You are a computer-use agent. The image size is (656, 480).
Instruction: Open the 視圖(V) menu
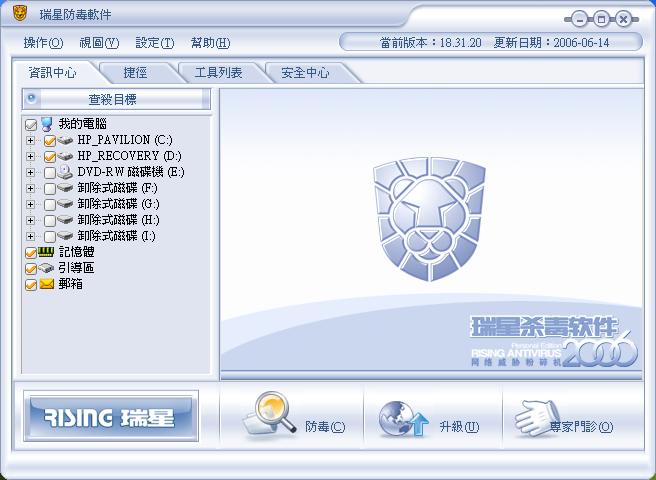point(99,43)
